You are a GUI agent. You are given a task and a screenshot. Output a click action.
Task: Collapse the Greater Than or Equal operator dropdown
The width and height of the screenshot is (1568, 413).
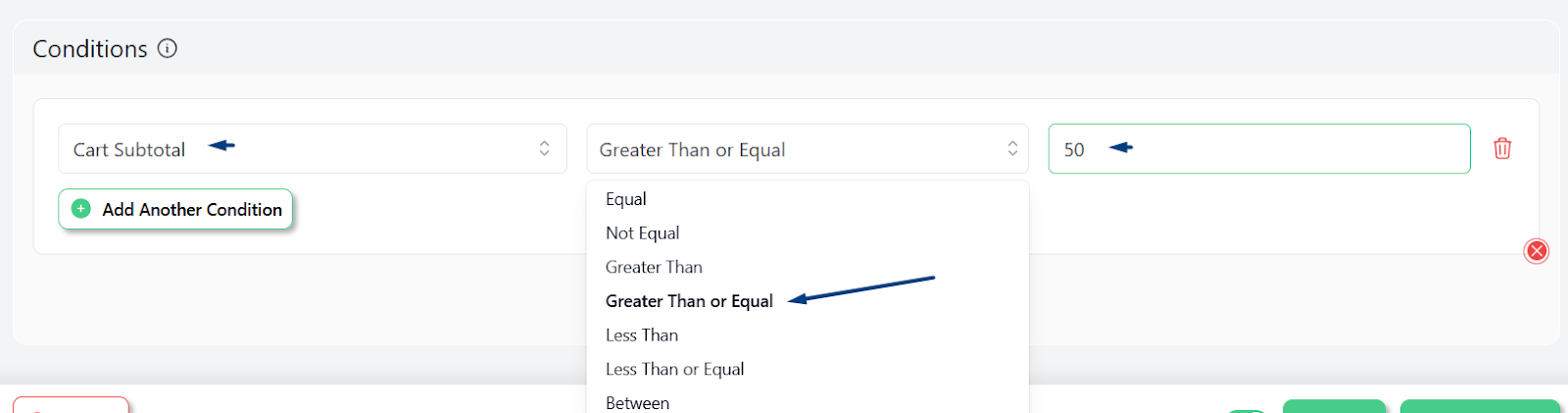point(808,149)
